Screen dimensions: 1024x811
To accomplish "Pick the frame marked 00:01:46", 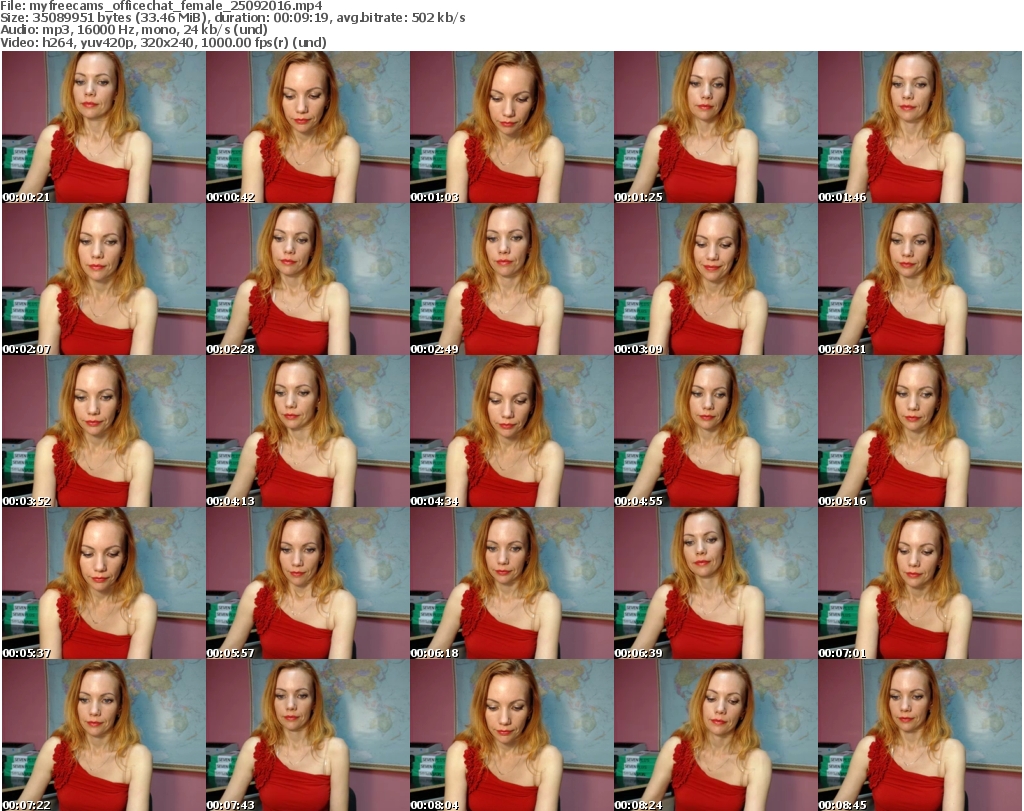I will (919, 127).
